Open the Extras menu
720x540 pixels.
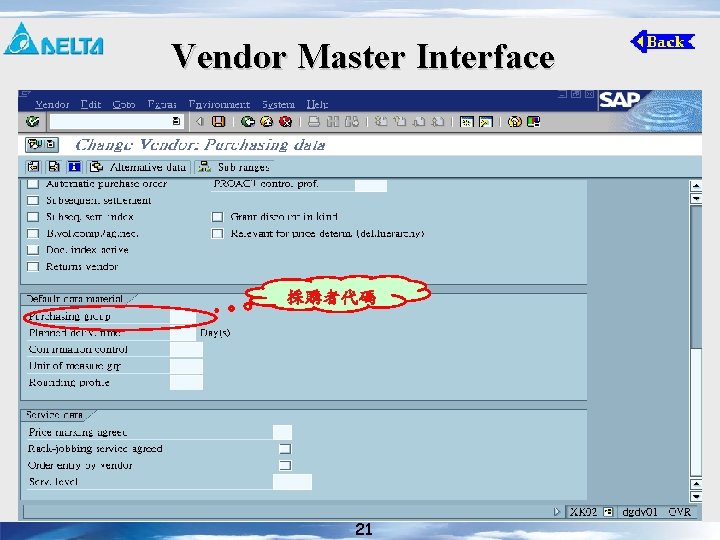162,104
